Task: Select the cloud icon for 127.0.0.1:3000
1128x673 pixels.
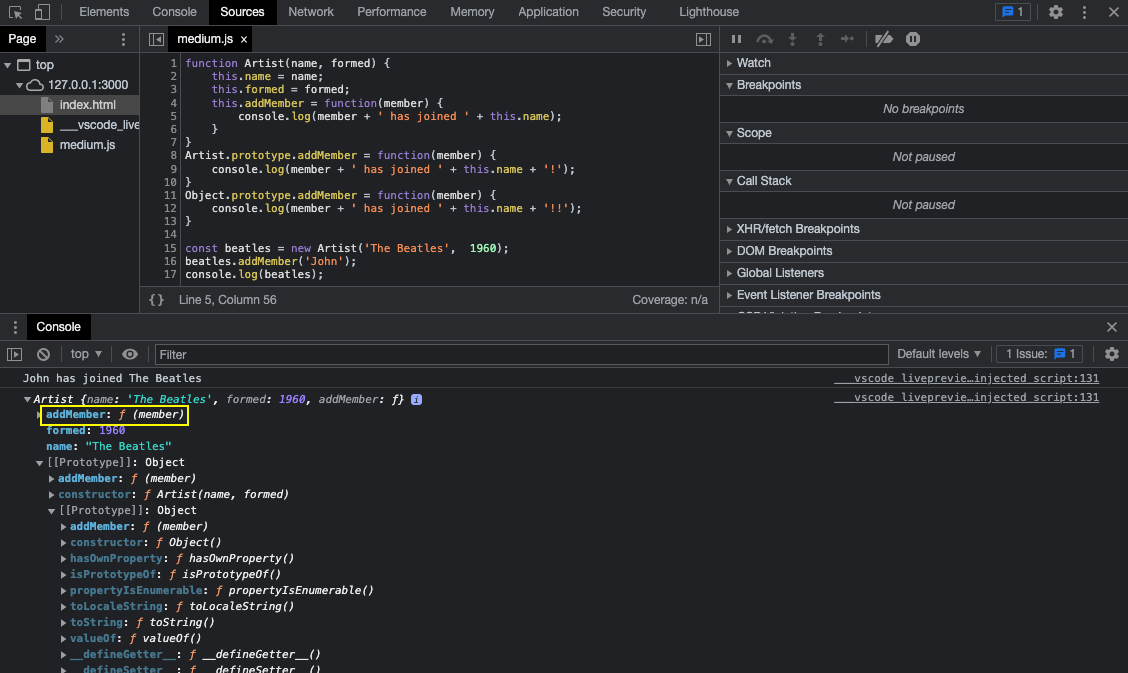Action: pyautogui.click(x=35, y=85)
